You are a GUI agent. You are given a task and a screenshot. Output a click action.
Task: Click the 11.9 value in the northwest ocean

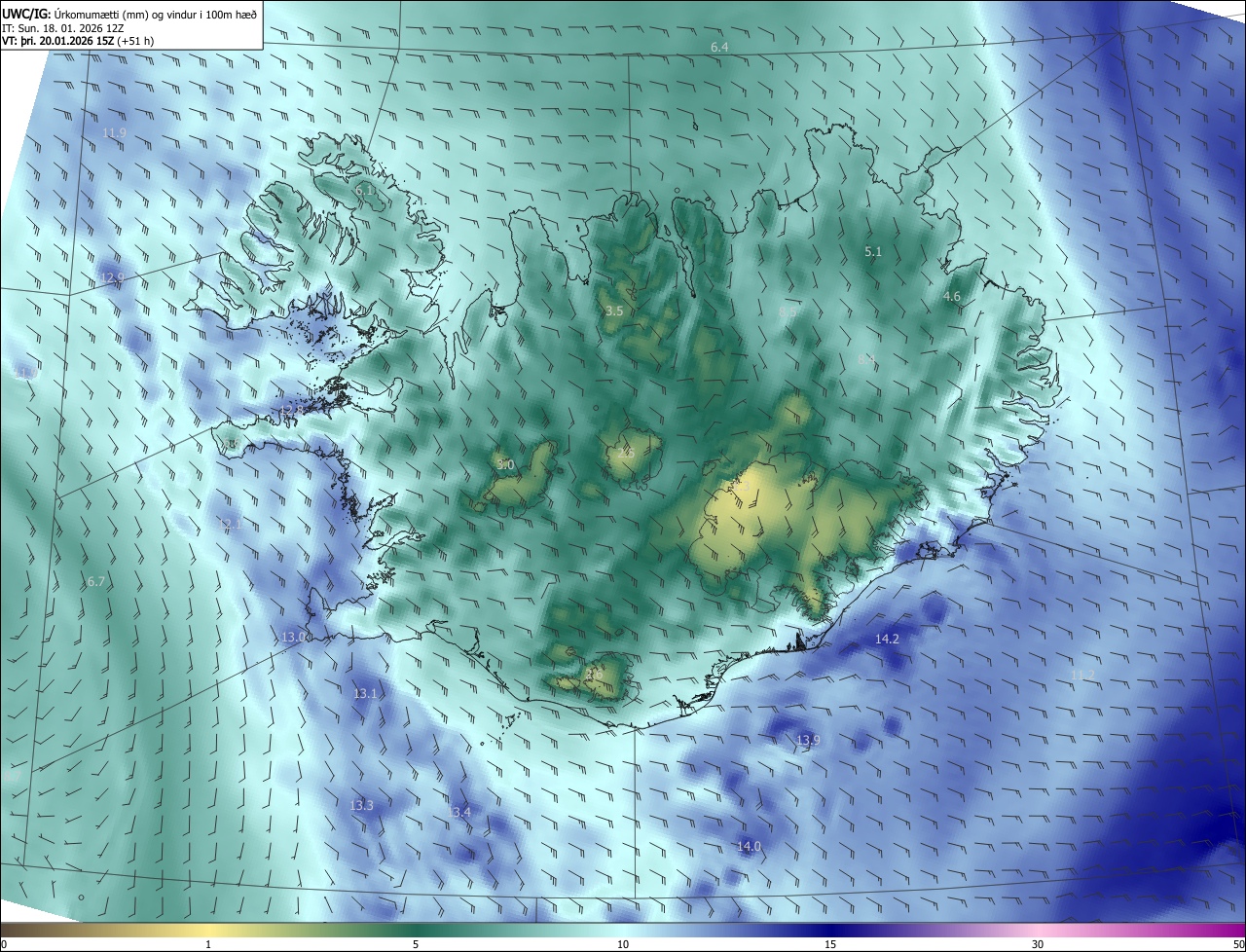pyautogui.click(x=114, y=132)
